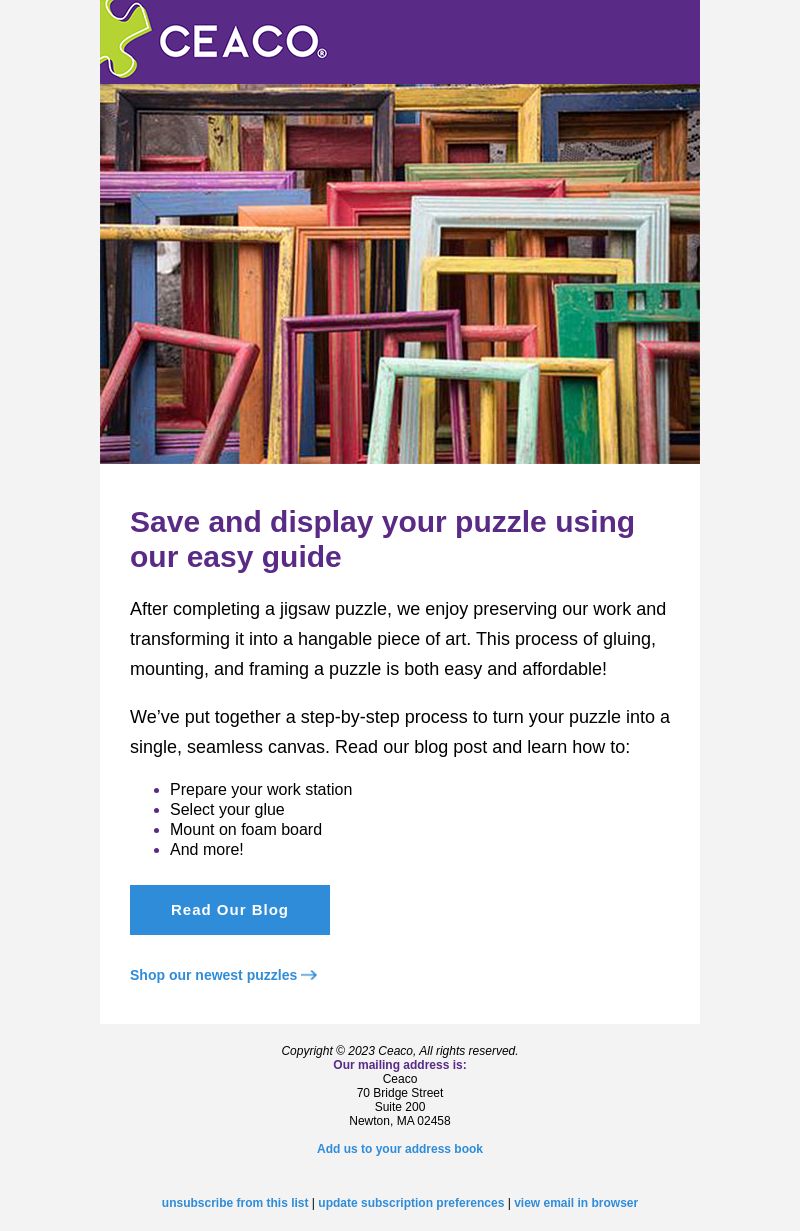
Task: Open the colorful picture frames hero image
Action: [x=400, y=274]
